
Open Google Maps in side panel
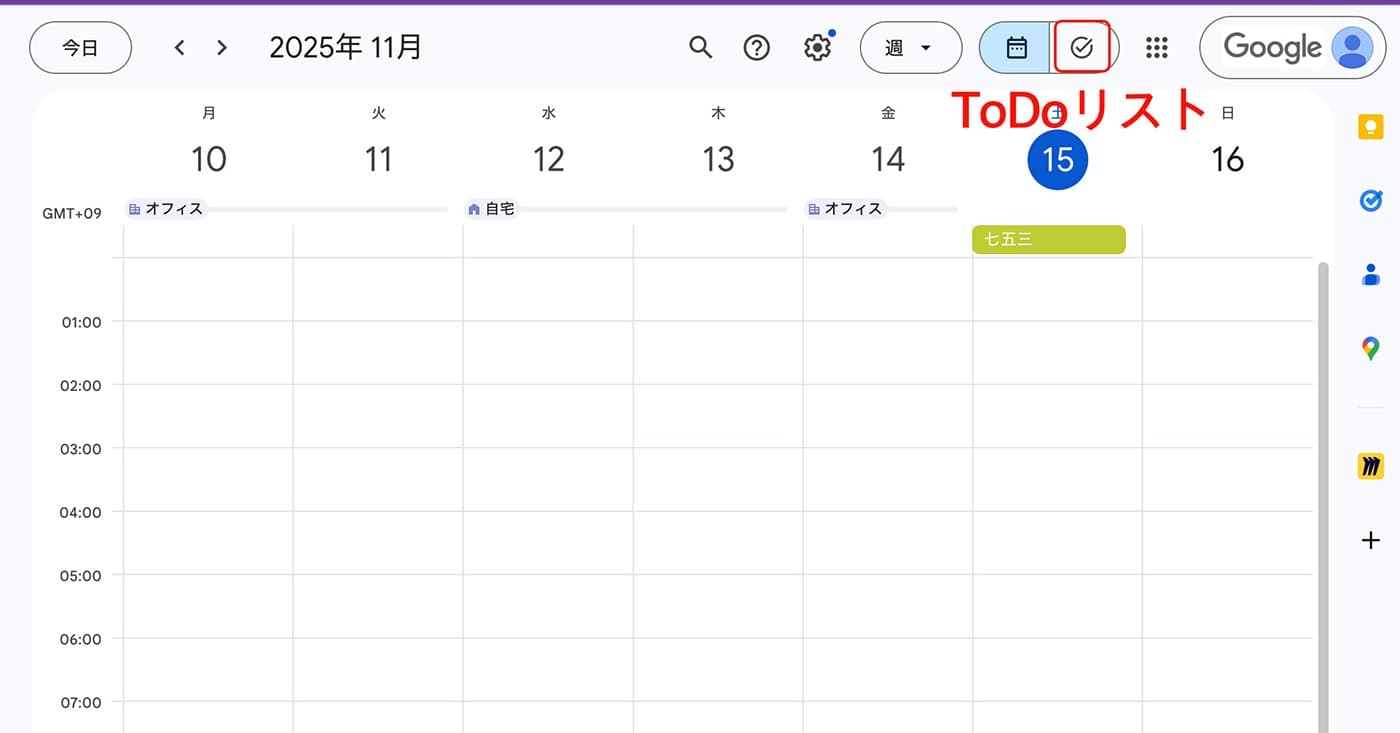coord(1370,349)
